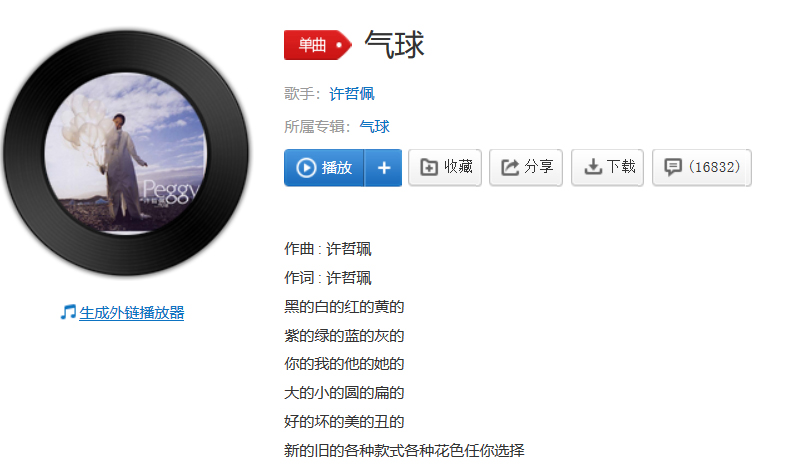Open comments speech bubble icon
The image size is (807, 469).
tap(673, 167)
